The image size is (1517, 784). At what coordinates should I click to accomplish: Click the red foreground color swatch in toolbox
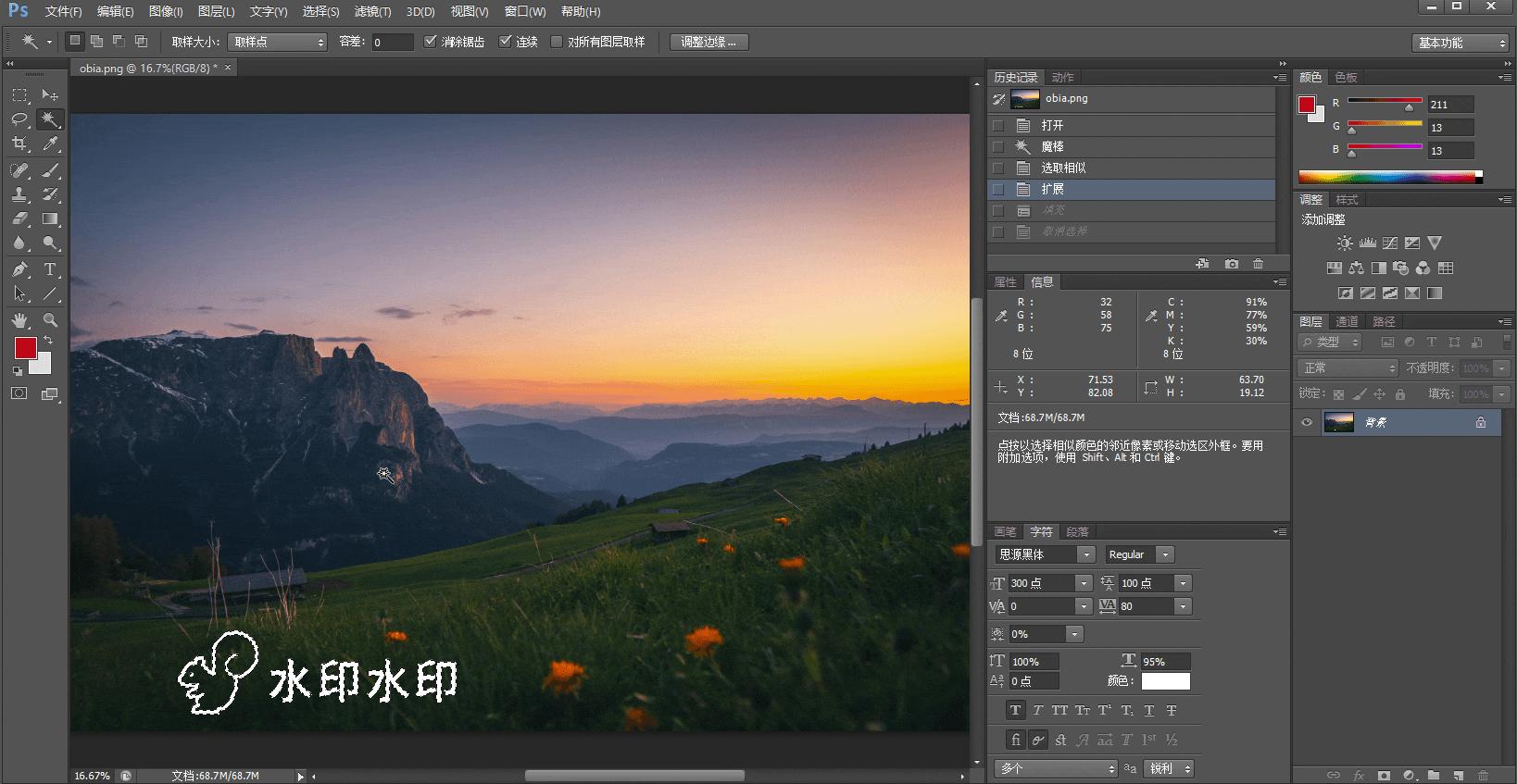click(x=25, y=348)
